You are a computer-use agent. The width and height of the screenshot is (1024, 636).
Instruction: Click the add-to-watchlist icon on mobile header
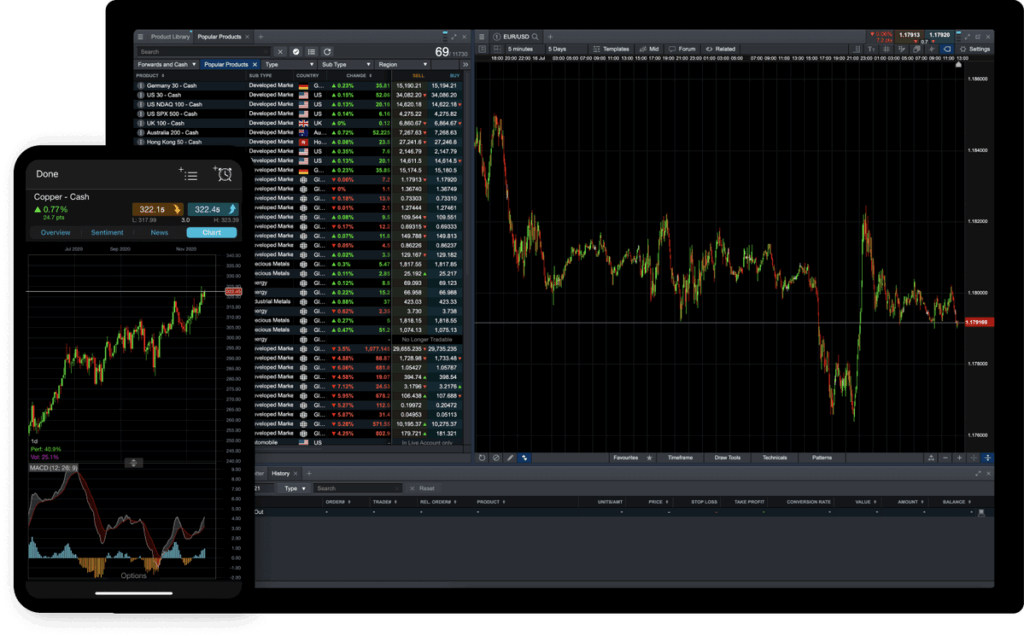click(x=188, y=174)
